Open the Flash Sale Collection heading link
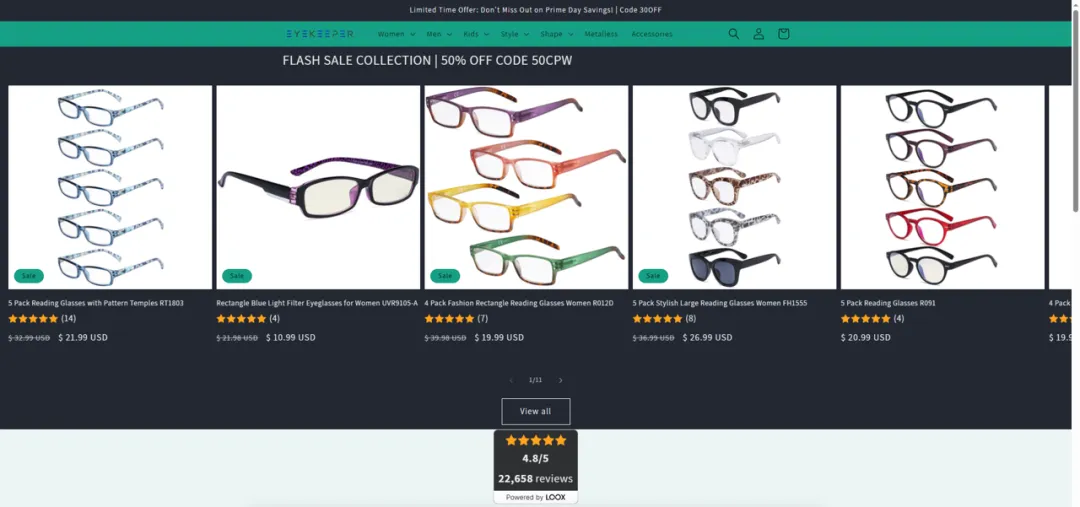The image size is (1080, 507). pos(427,61)
